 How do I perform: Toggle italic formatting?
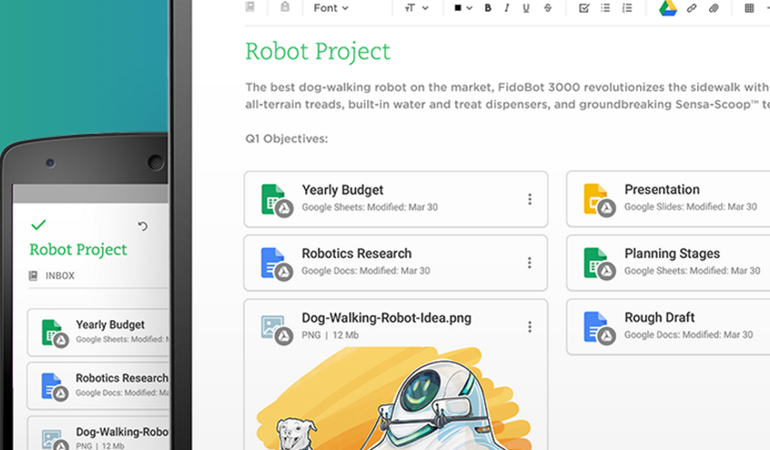tap(507, 8)
